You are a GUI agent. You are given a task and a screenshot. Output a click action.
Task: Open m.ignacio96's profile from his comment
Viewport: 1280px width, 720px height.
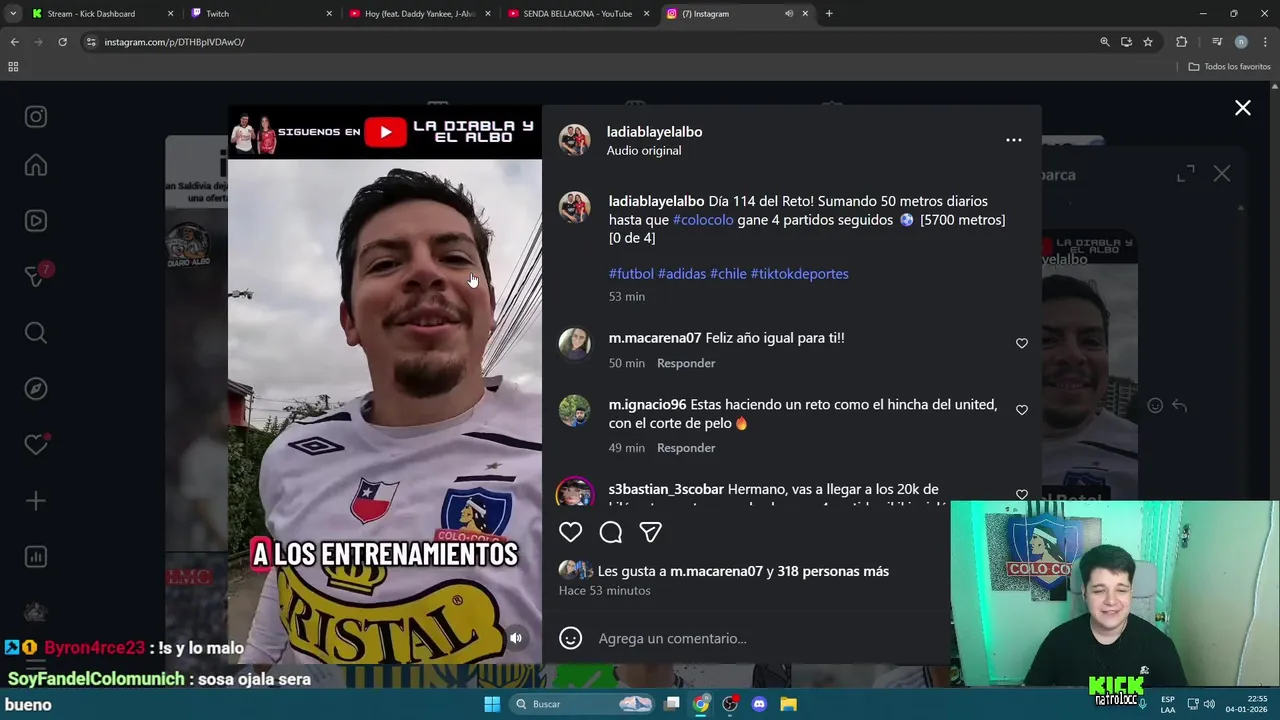tap(647, 405)
